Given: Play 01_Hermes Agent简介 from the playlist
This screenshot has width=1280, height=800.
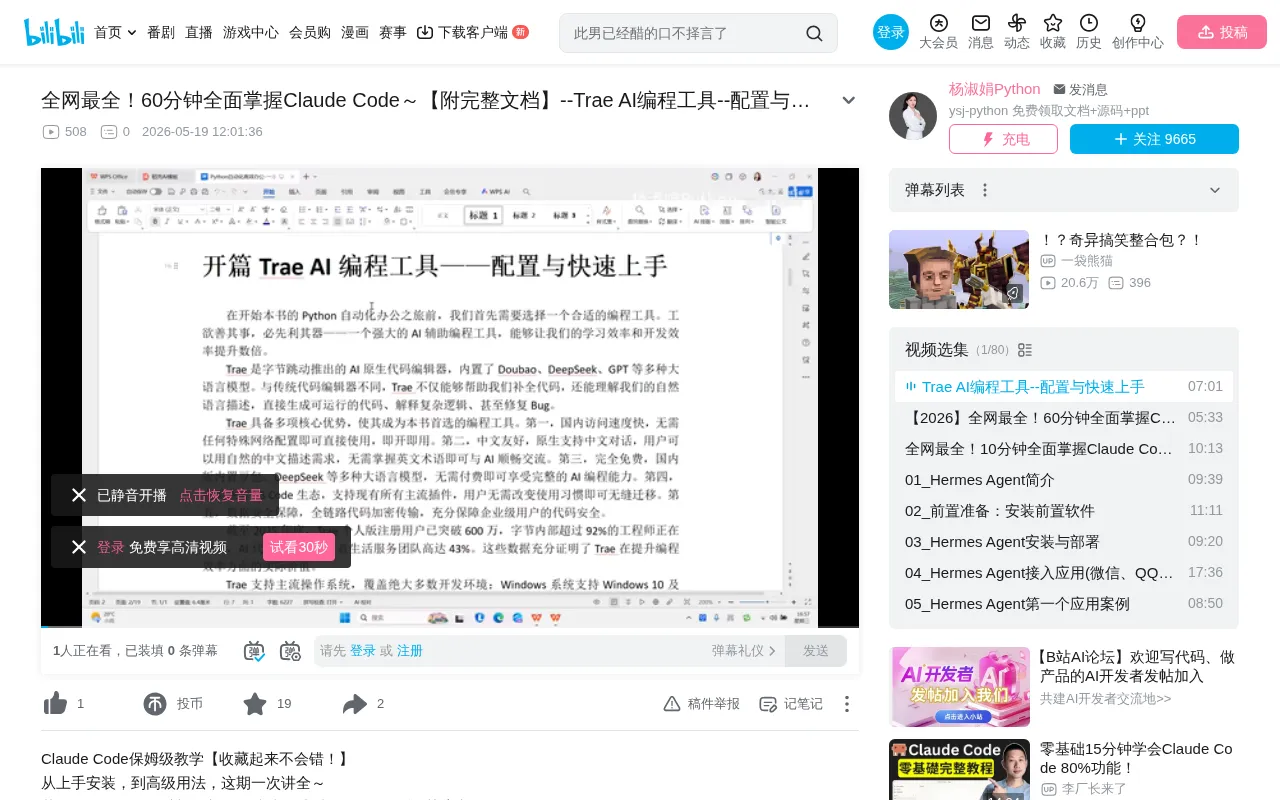Looking at the screenshot, I should (x=1064, y=479).
